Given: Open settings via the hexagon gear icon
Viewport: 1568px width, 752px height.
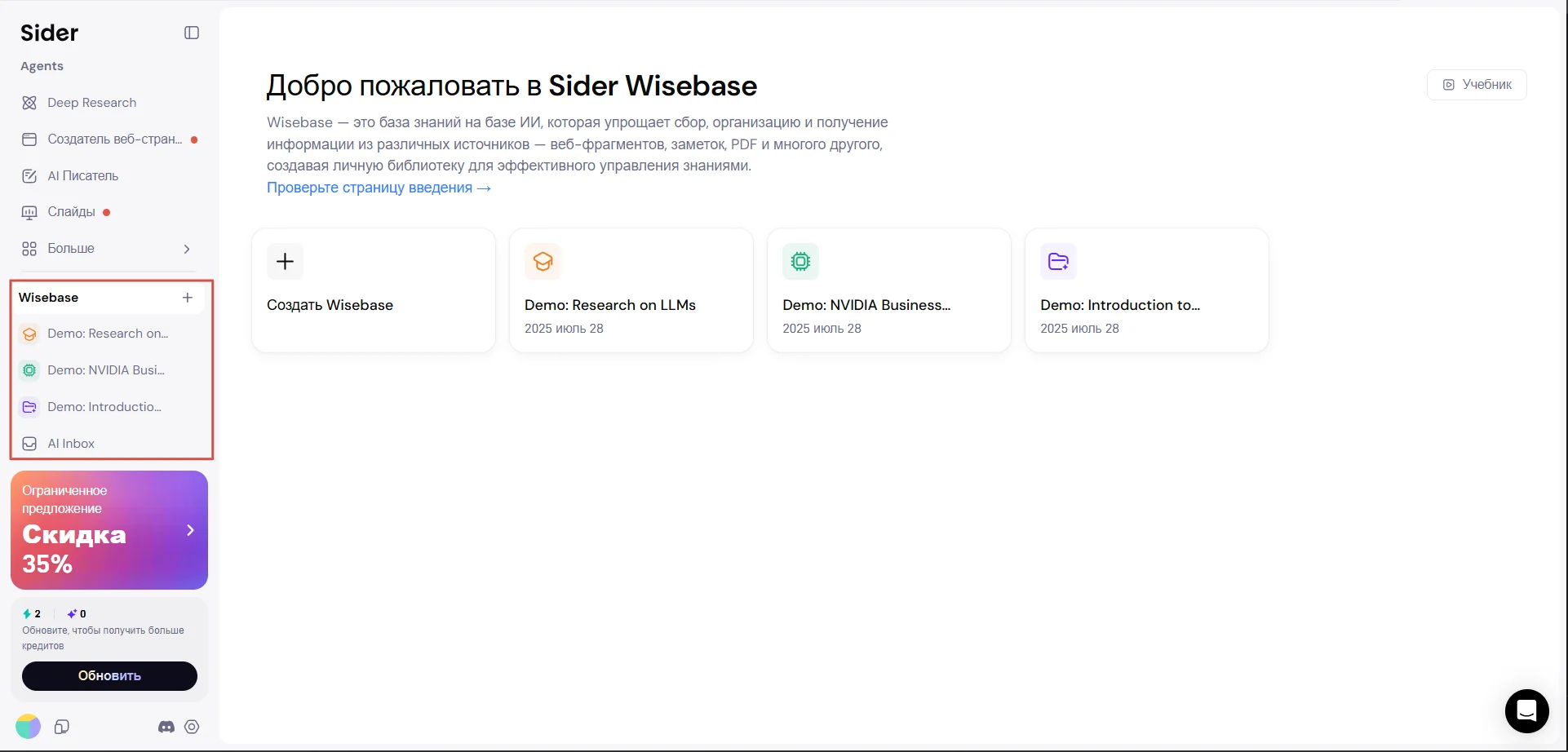Looking at the screenshot, I should coord(192,727).
